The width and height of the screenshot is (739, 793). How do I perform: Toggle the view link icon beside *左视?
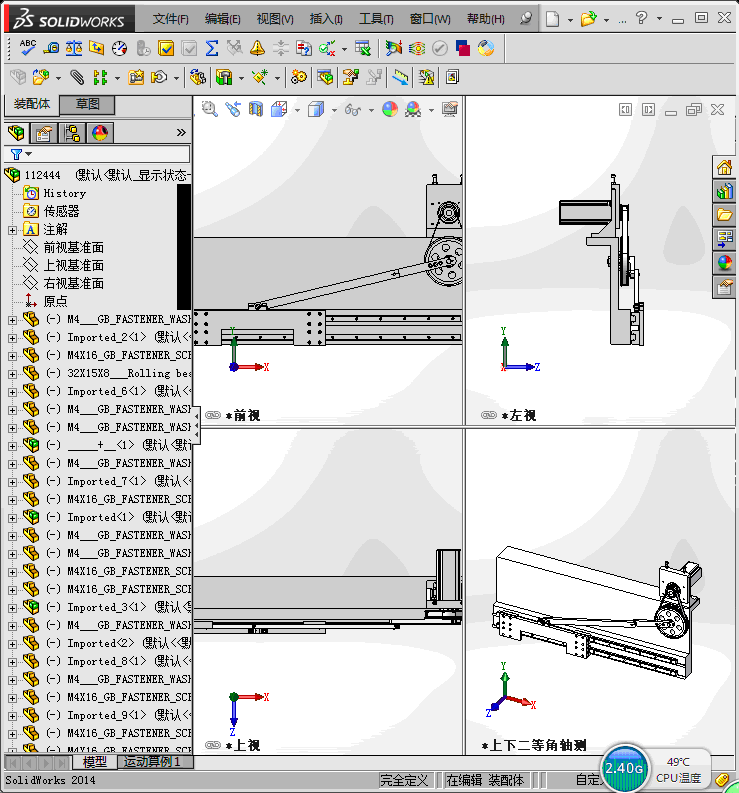489,415
